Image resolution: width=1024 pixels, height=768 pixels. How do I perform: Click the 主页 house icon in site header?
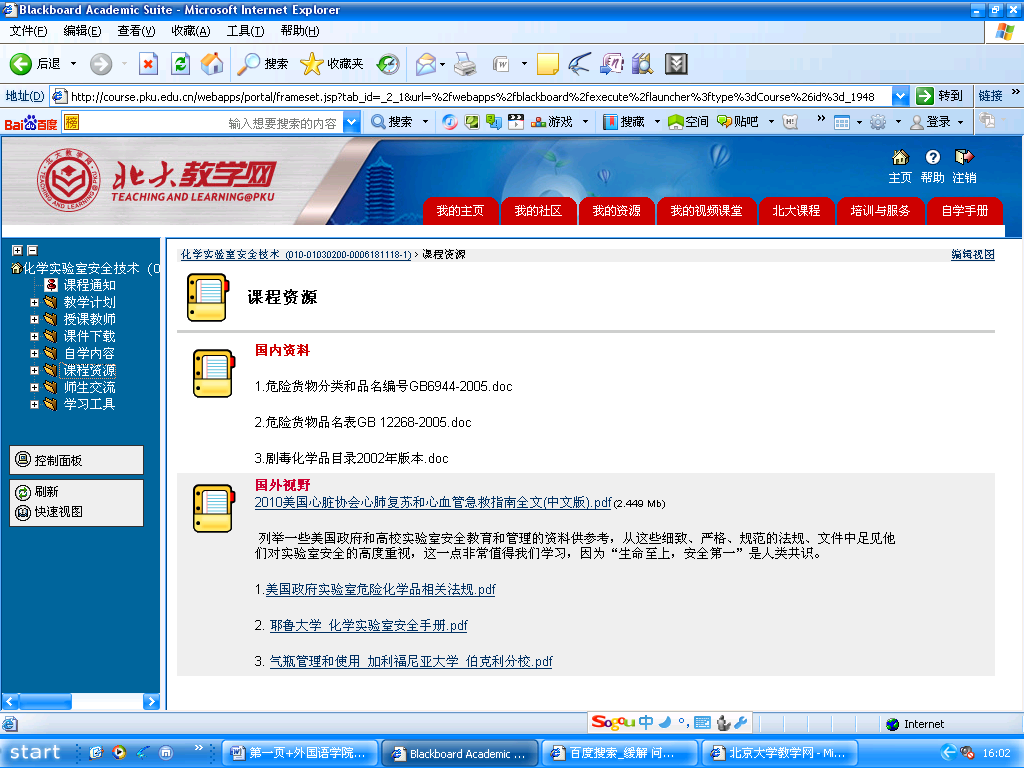(900, 157)
